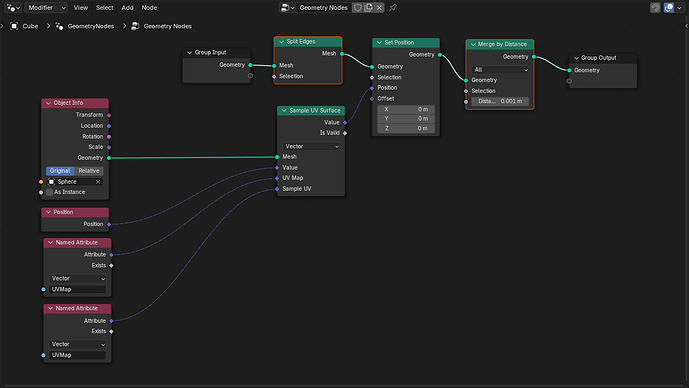Click the Object Info Transform output socket
689x388 pixels.
(109, 115)
